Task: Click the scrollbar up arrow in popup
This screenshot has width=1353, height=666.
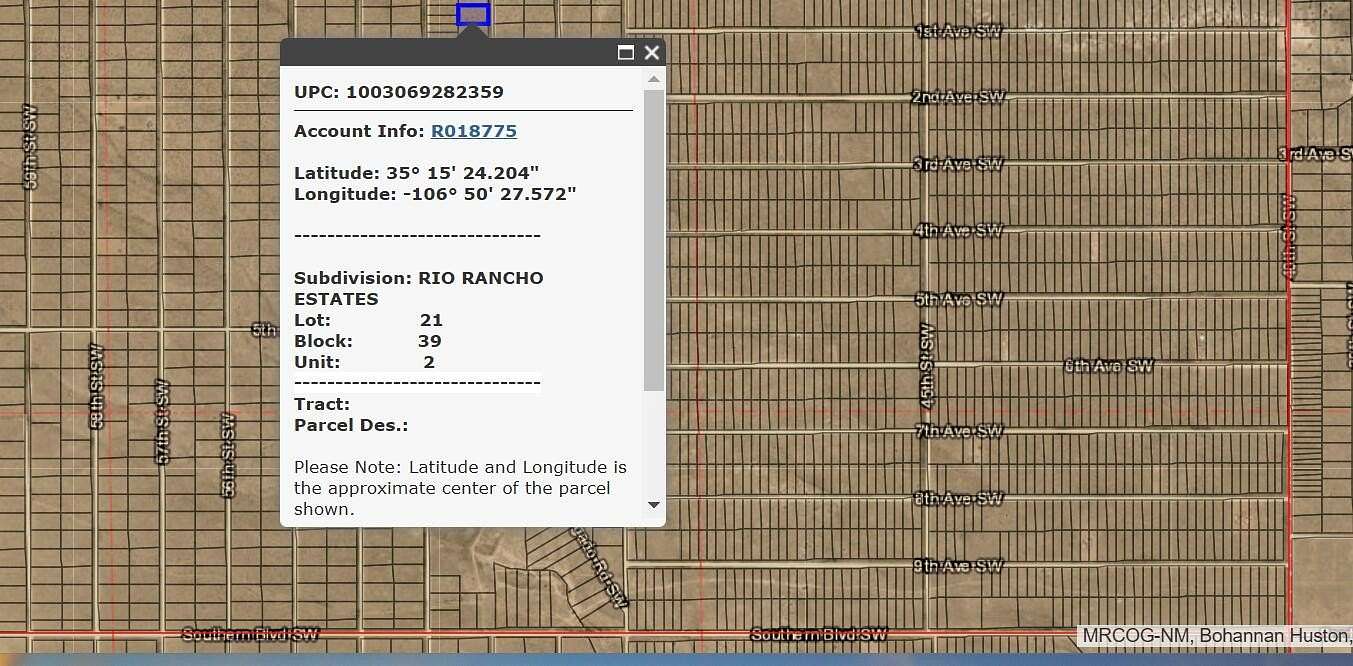Action: tap(653, 79)
